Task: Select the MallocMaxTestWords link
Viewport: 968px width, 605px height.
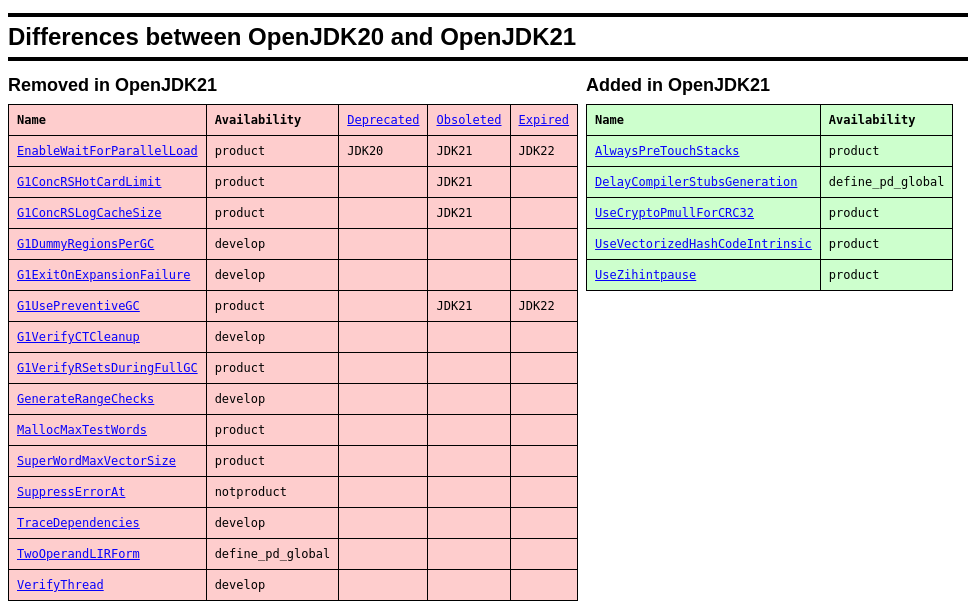Action: 81,430
